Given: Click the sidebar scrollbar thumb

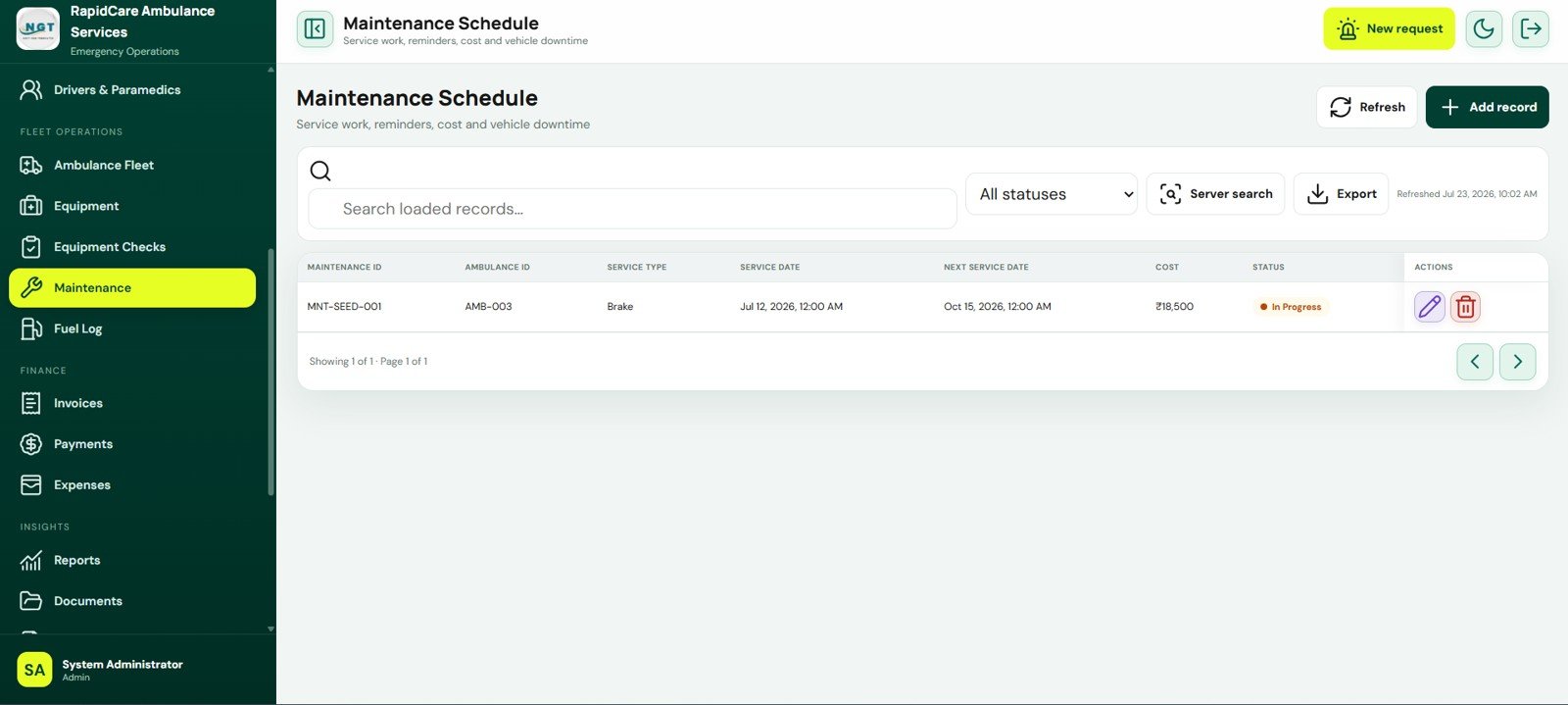Looking at the screenshot, I should 270,373.
